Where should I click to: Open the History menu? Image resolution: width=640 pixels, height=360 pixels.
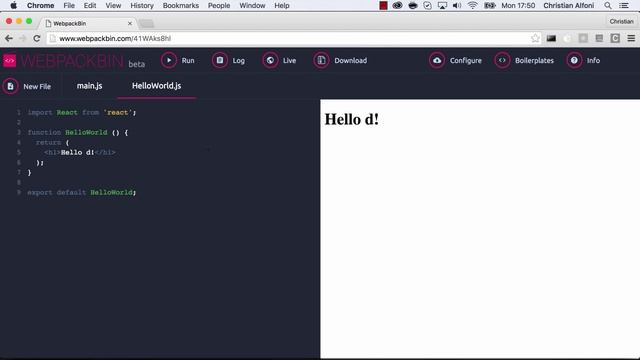click(142, 6)
